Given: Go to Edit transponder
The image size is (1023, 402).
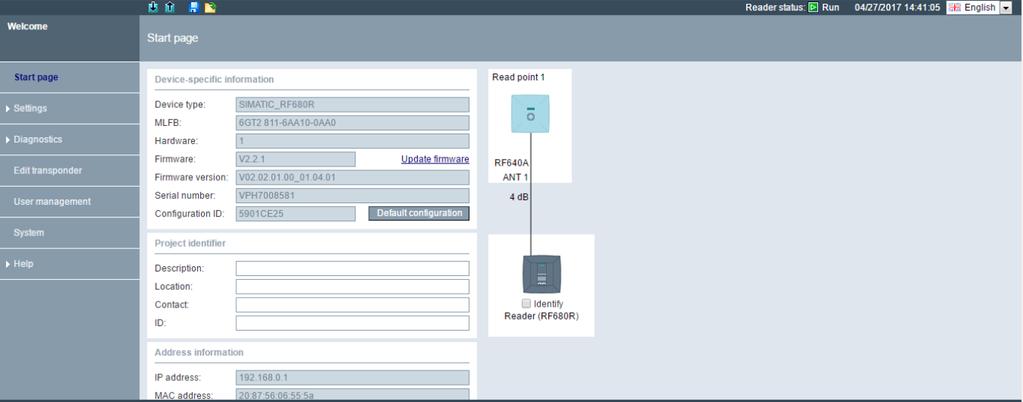Looking at the screenshot, I should click(x=70, y=170).
